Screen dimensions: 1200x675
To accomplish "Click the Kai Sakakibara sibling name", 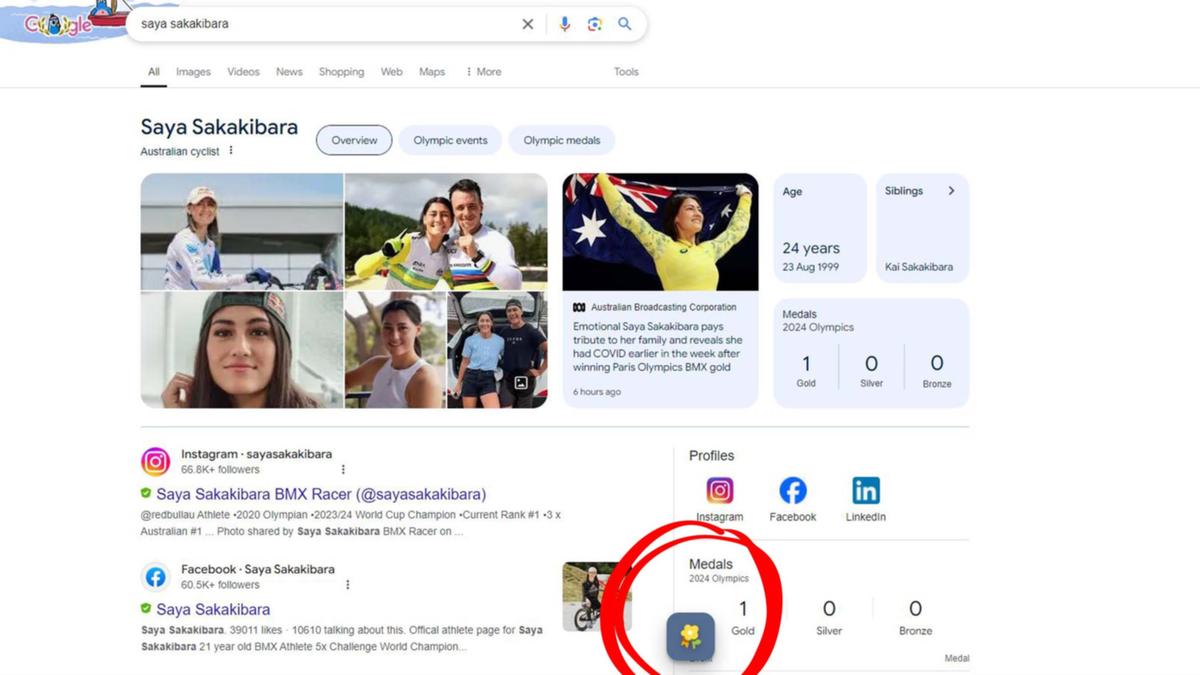I will tap(919, 267).
